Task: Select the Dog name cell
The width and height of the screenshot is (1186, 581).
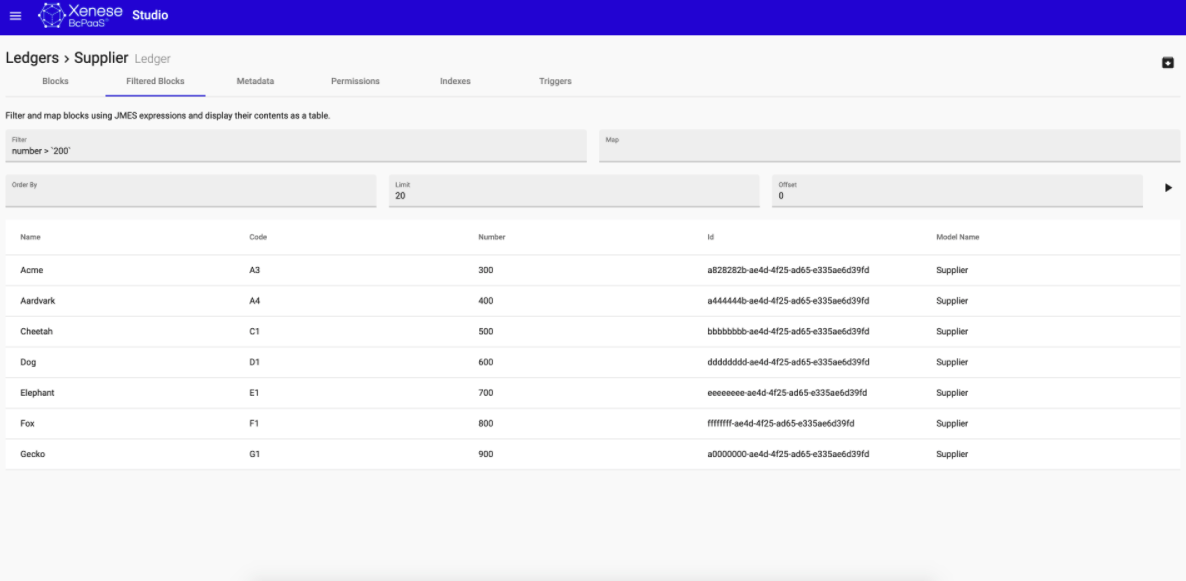Action: [x=28, y=362]
